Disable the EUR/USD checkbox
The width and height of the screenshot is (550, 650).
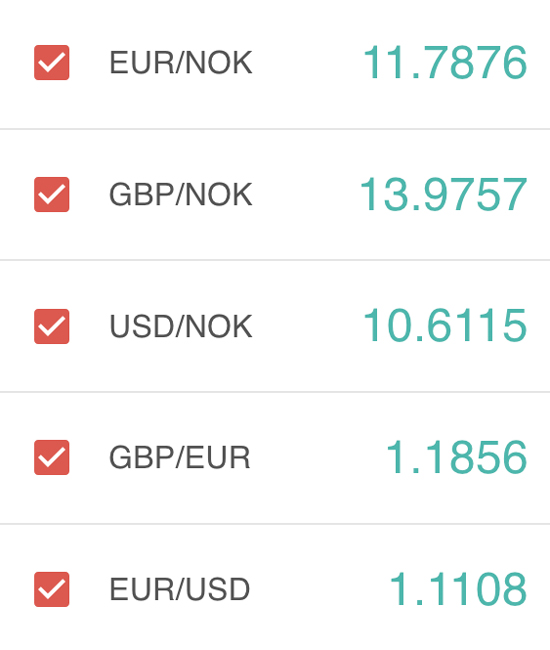point(51,589)
